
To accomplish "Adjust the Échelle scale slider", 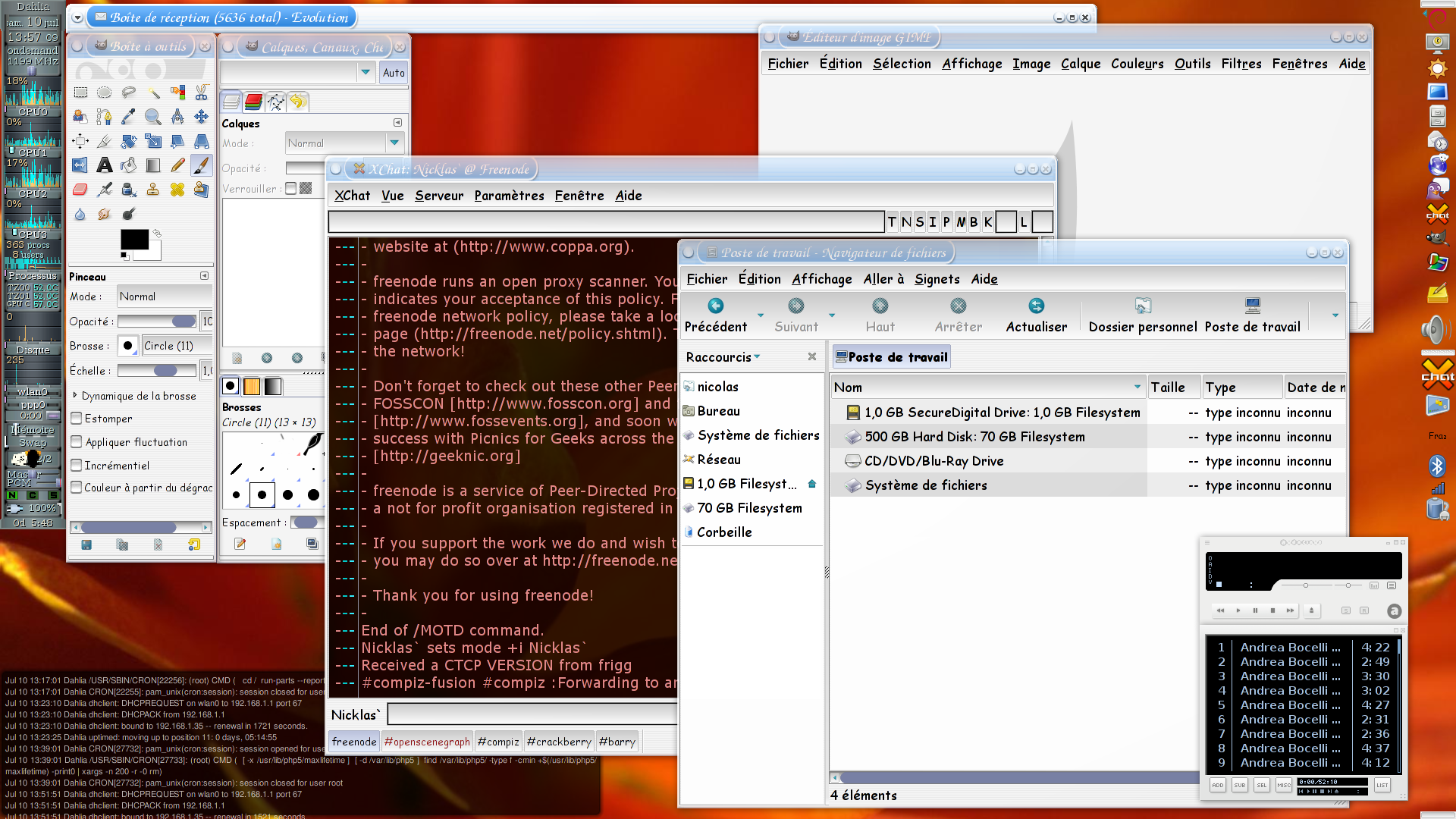I will [157, 371].
